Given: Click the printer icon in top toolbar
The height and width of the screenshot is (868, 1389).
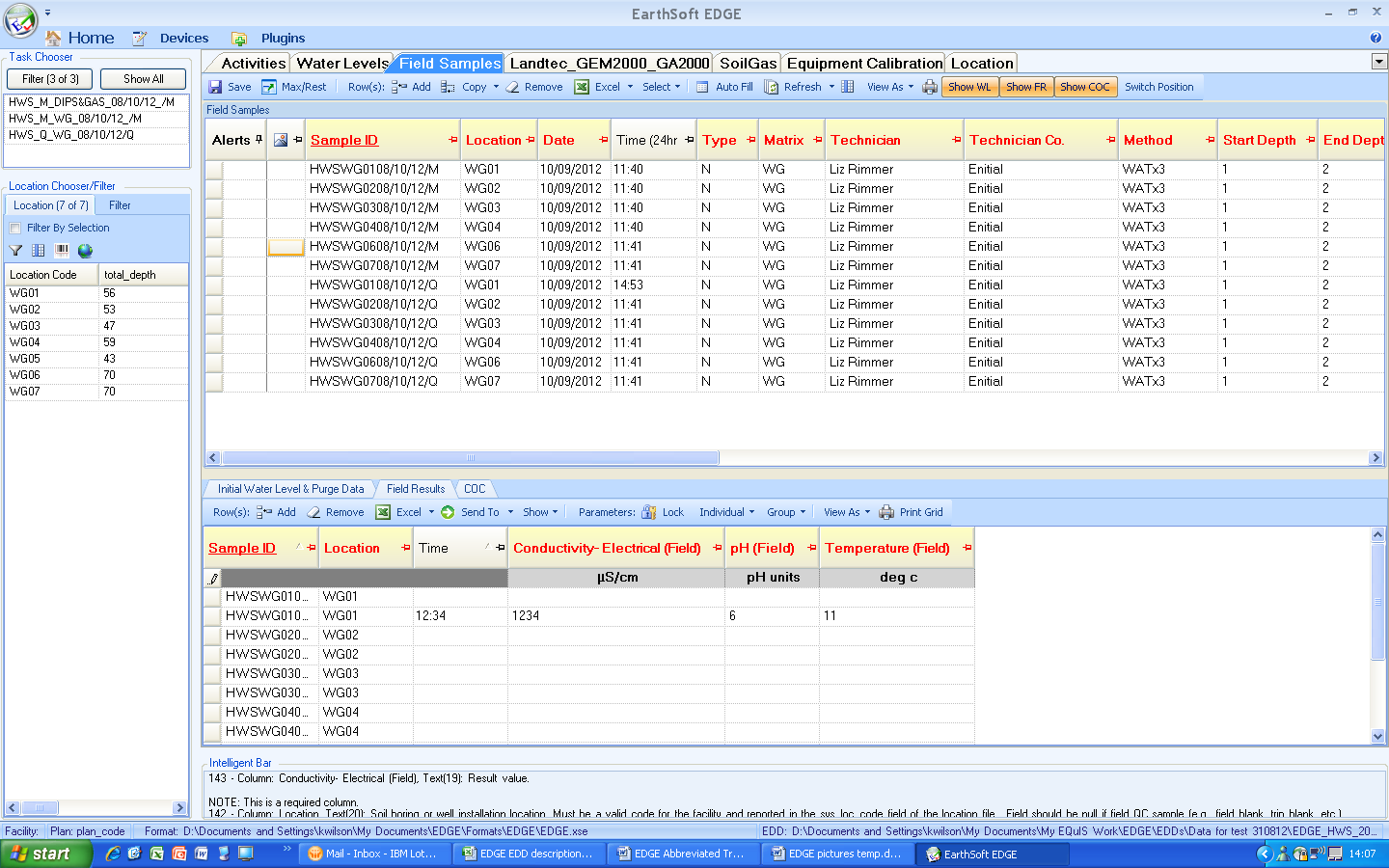Looking at the screenshot, I should click(x=930, y=87).
